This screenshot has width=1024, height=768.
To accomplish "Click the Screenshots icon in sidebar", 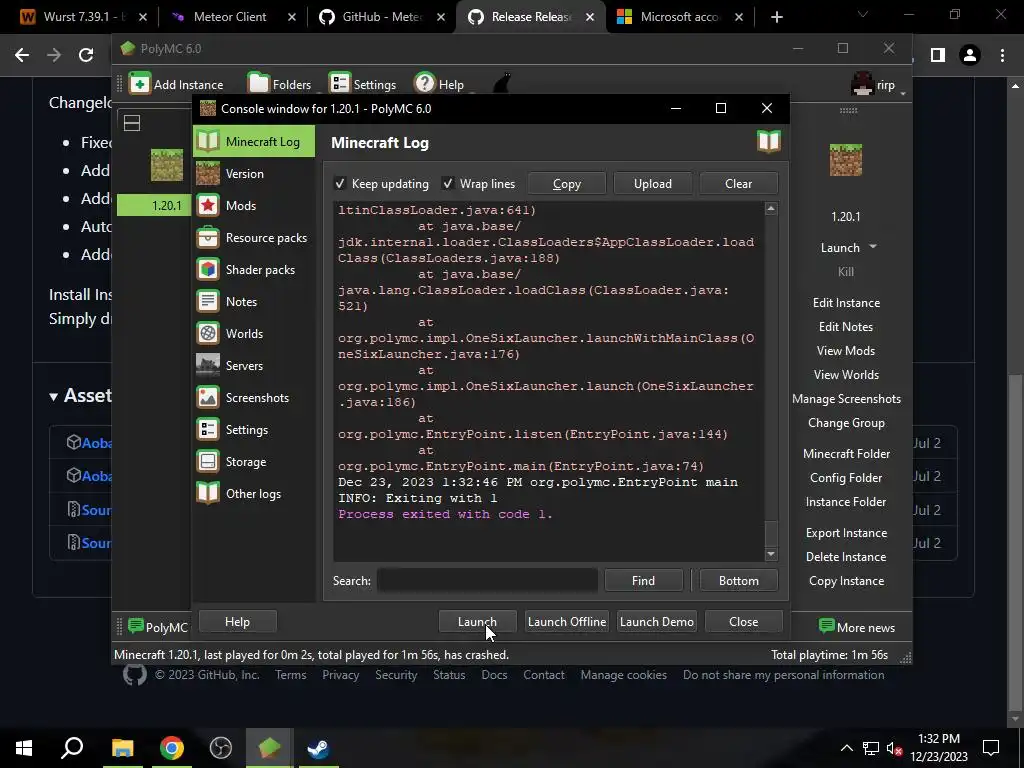I will click(x=208, y=397).
